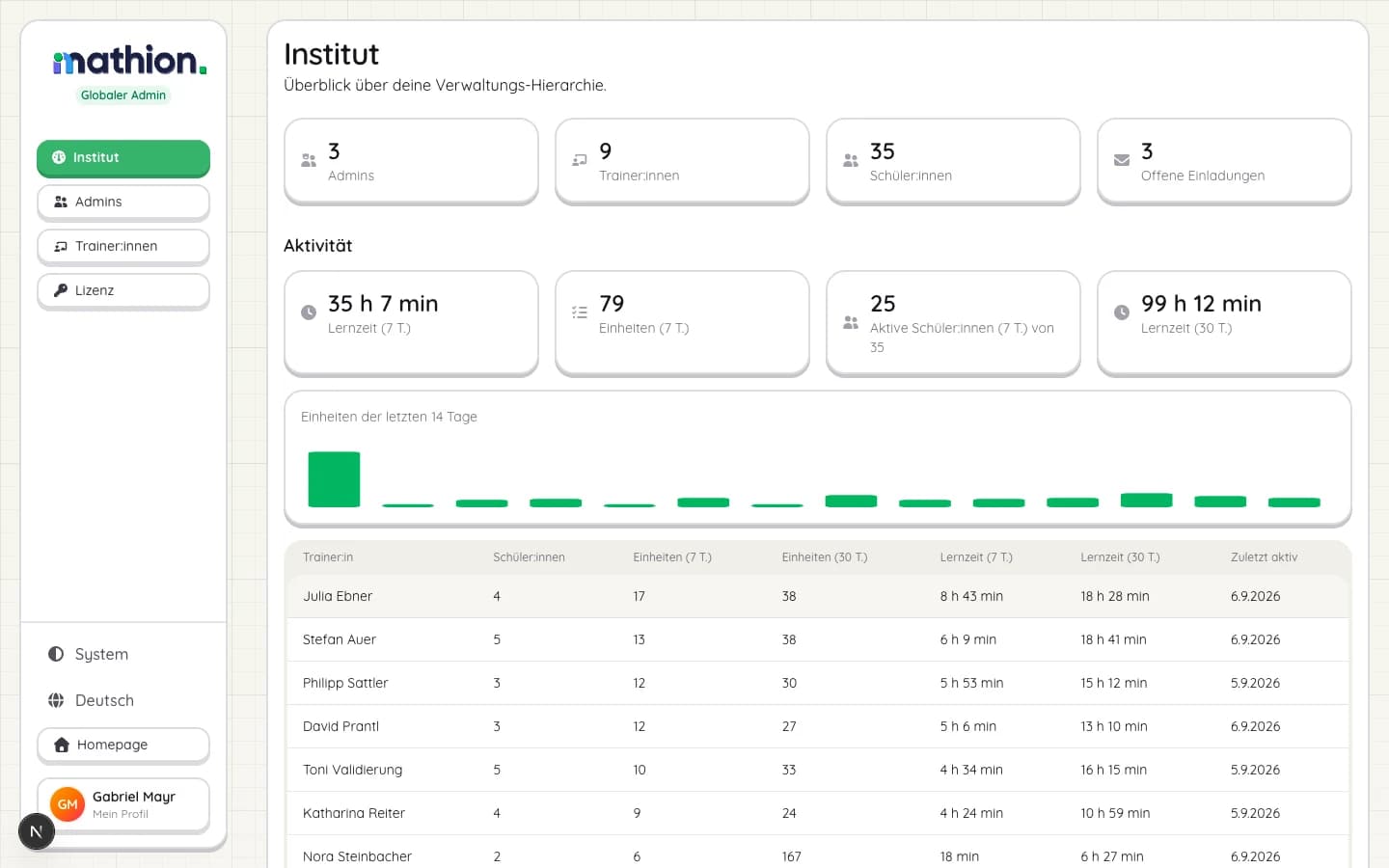The width and height of the screenshot is (1389, 868).
Task: Go to the Homepage button
Action: click(x=123, y=745)
